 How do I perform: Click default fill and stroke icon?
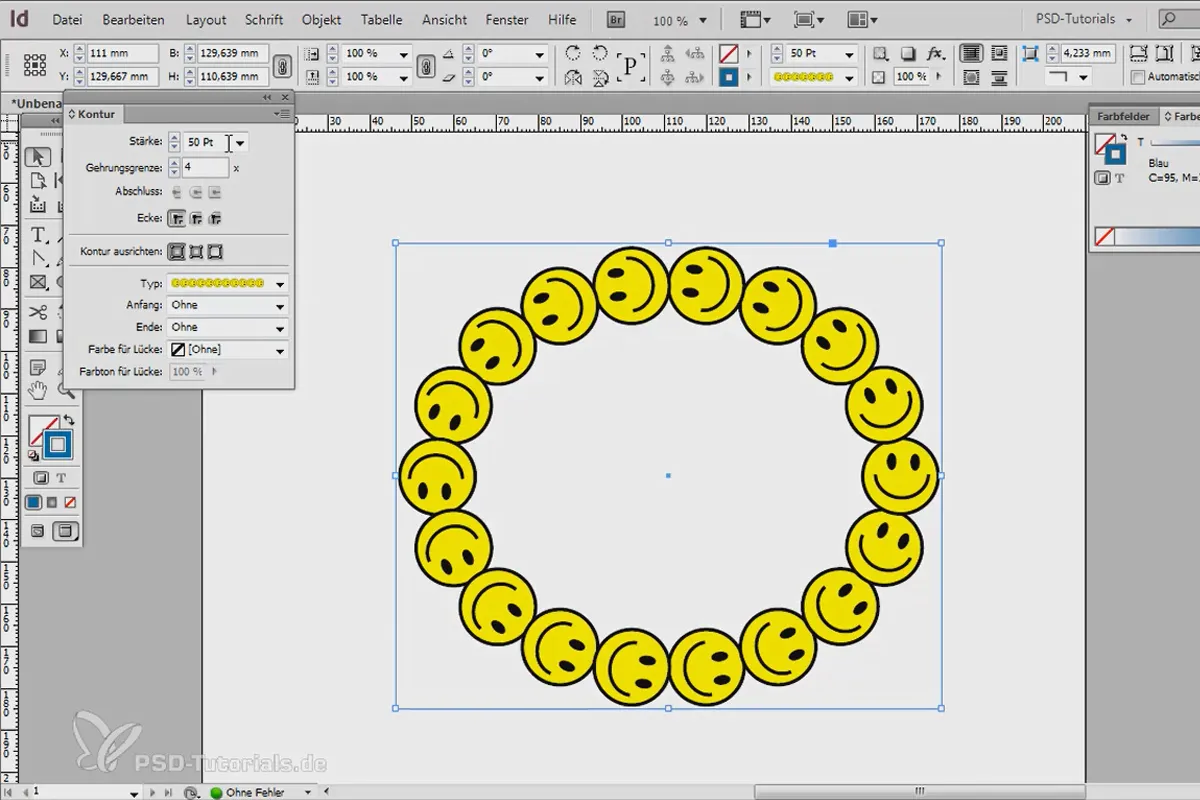click(x=33, y=456)
